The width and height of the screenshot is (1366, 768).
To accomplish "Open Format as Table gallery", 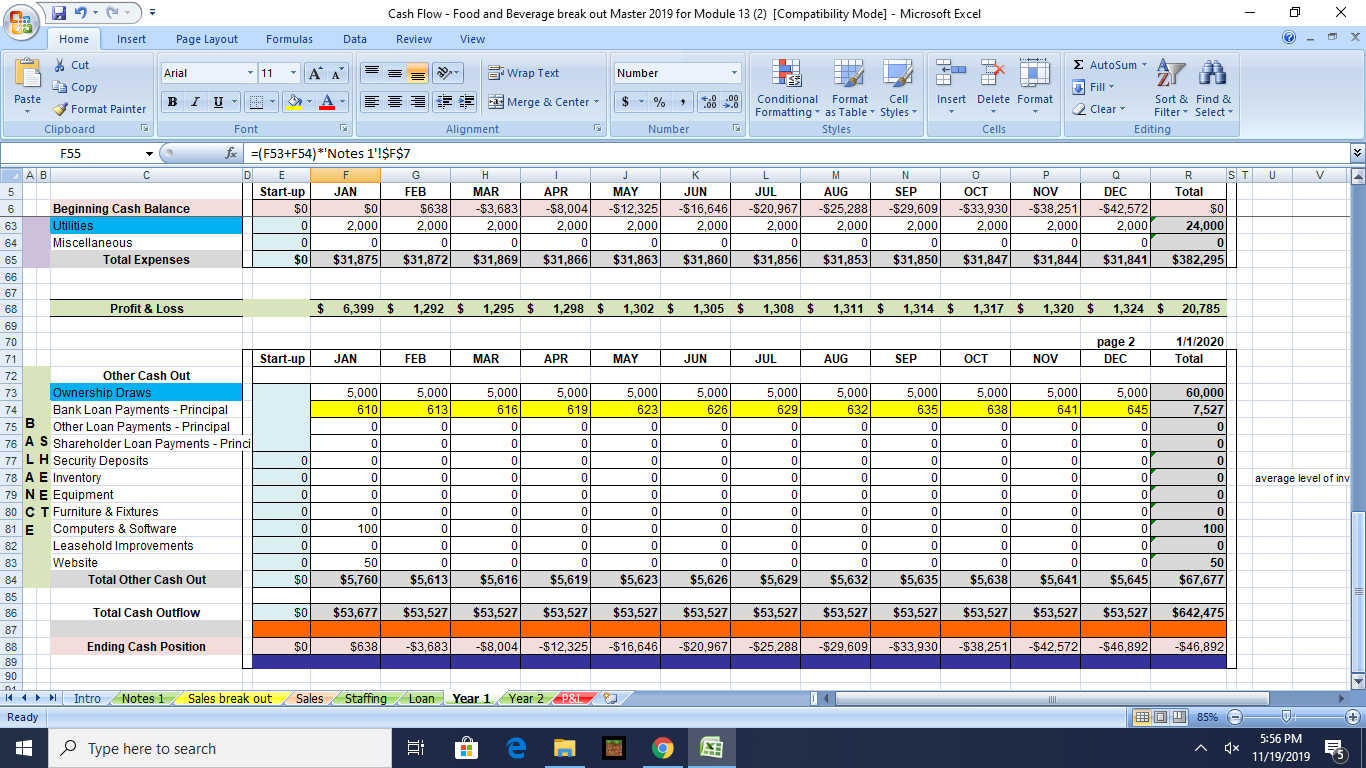I will click(849, 88).
